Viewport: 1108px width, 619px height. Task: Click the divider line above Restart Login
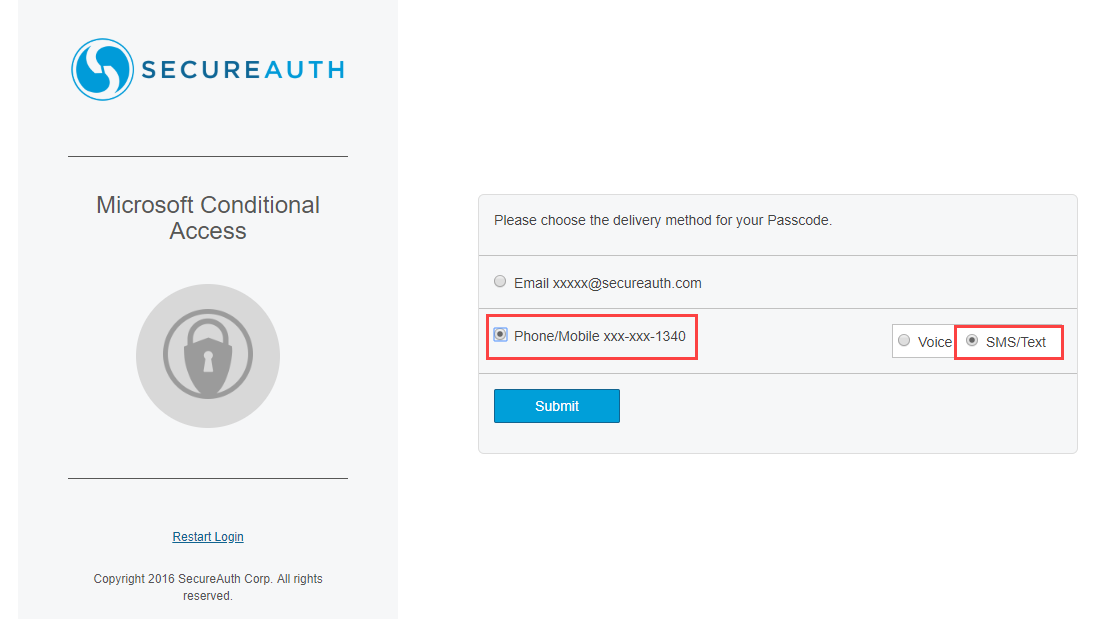click(208, 479)
